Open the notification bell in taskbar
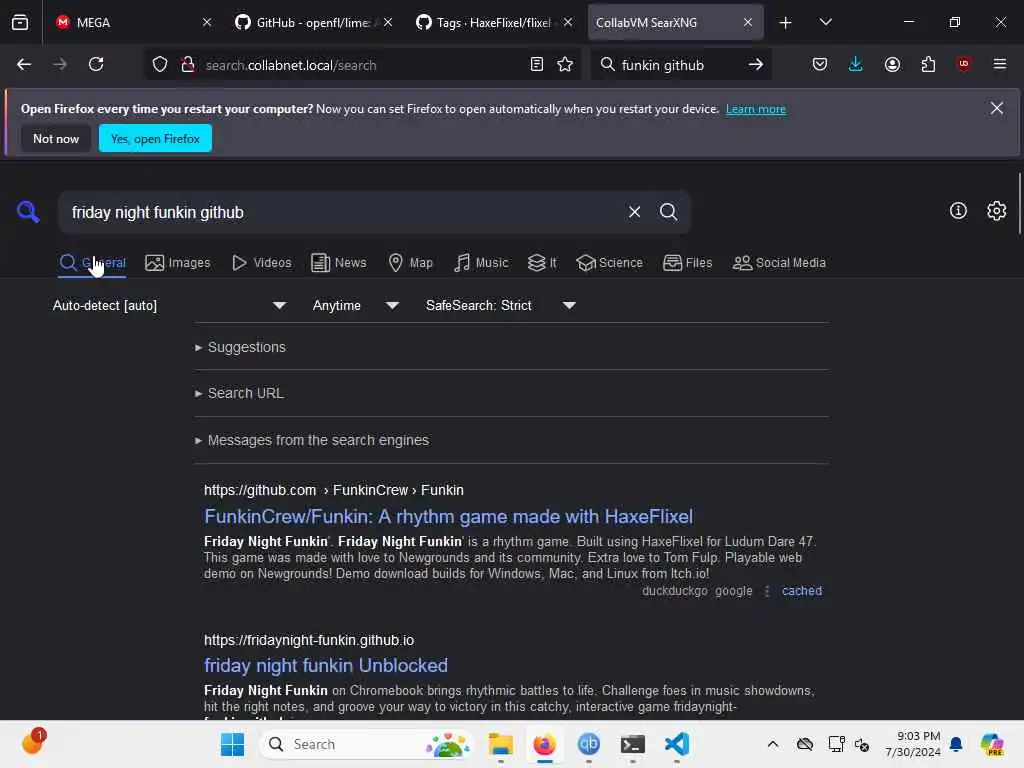This screenshot has height=768, width=1024. tap(955, 744)
